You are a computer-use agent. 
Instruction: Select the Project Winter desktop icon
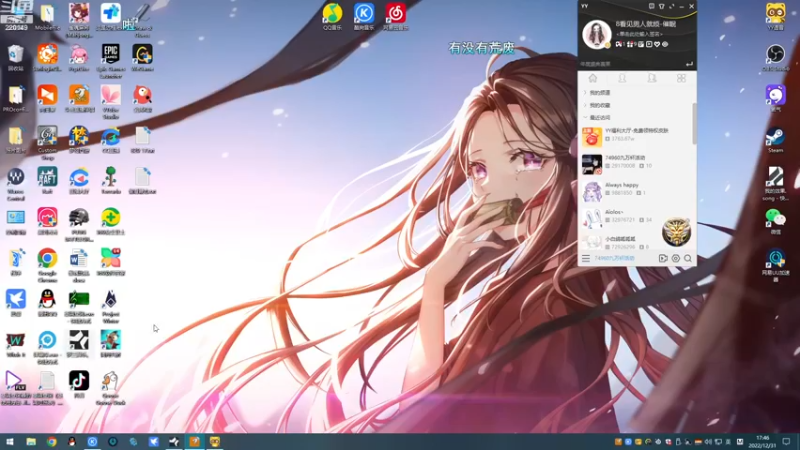click(x=111, y=307)
